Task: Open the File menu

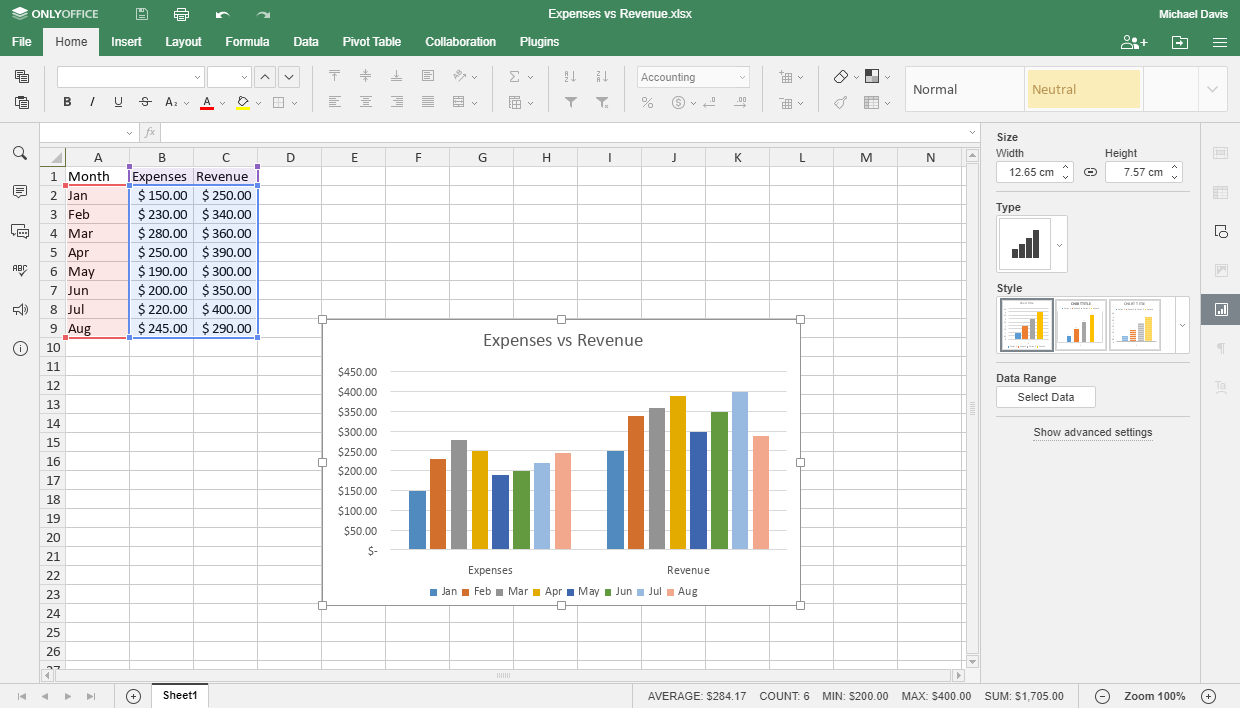Action: pyautogui.click(x=21, y=42)
